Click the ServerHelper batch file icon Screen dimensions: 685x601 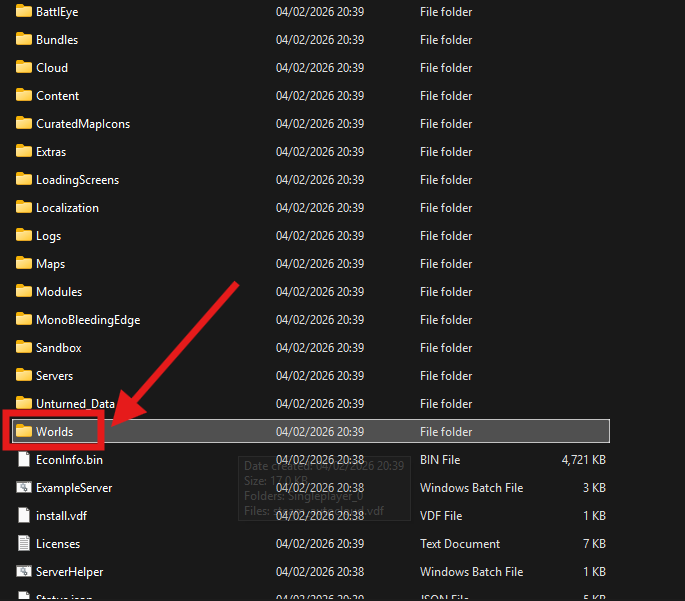(x=24, y=571)
